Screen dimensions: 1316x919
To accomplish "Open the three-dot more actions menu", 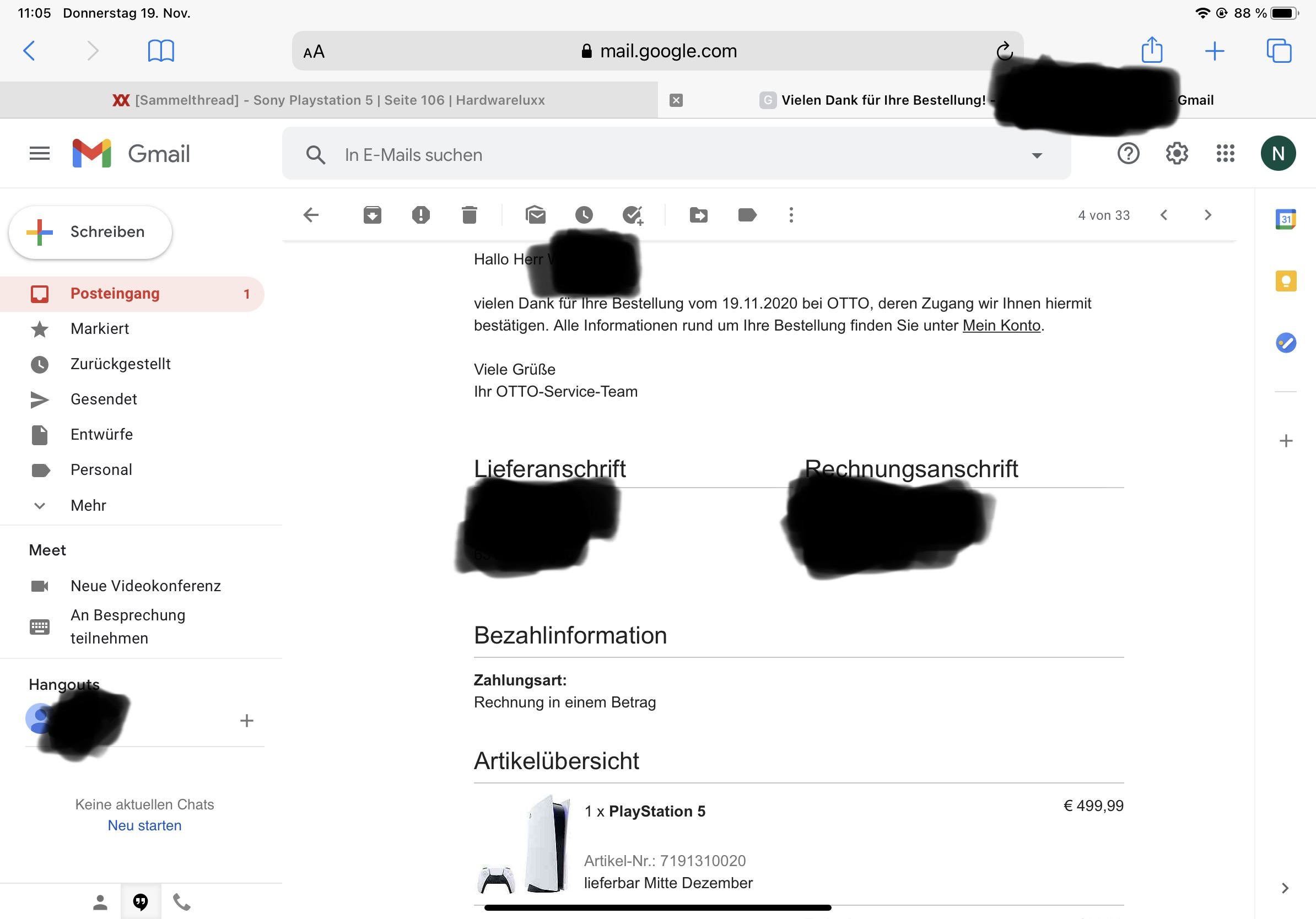I will tap(791, 215).
